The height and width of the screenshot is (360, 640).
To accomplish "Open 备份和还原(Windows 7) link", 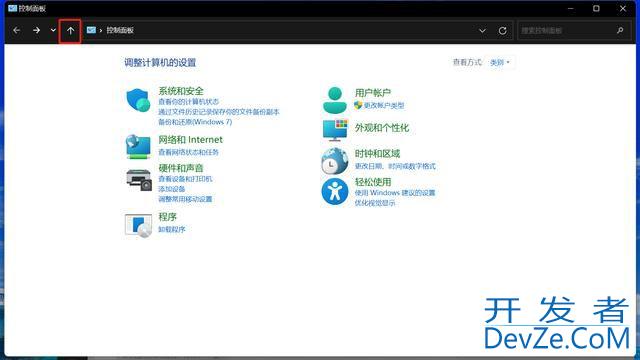I will pos(195,122).
